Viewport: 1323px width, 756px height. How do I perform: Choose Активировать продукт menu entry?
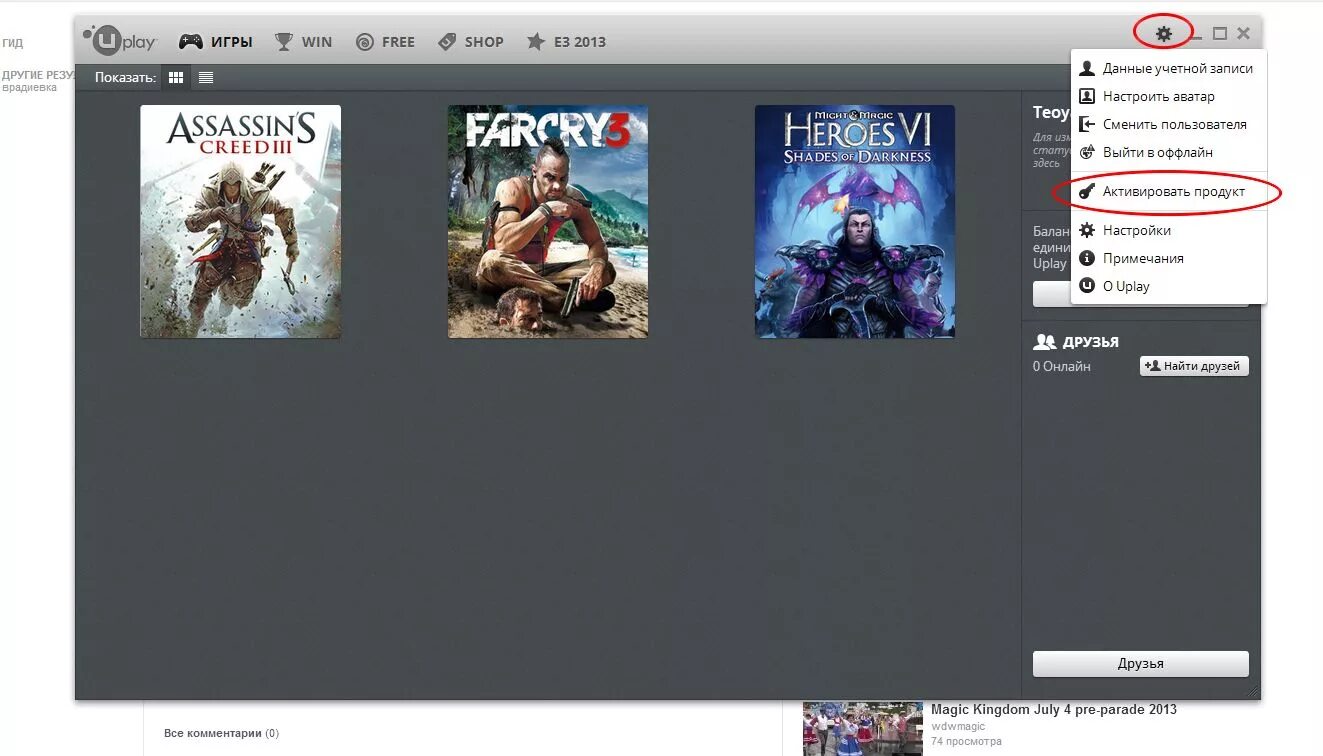coord(1168,191)
